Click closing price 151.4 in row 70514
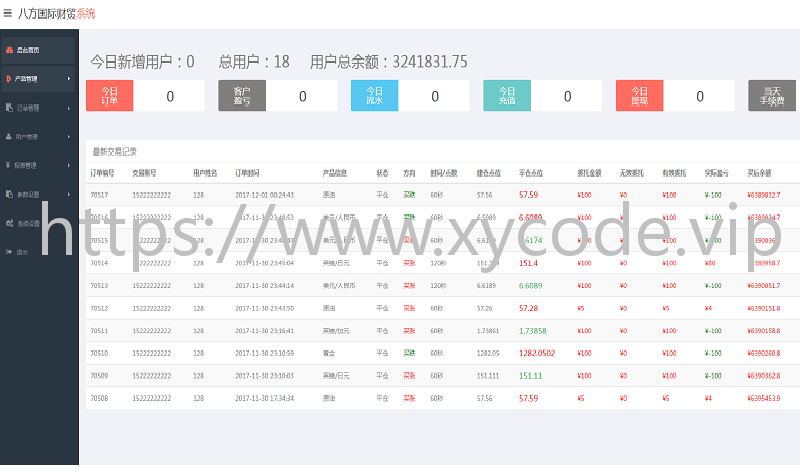This screenshot has height=475, width=800. tap(529, 263)
